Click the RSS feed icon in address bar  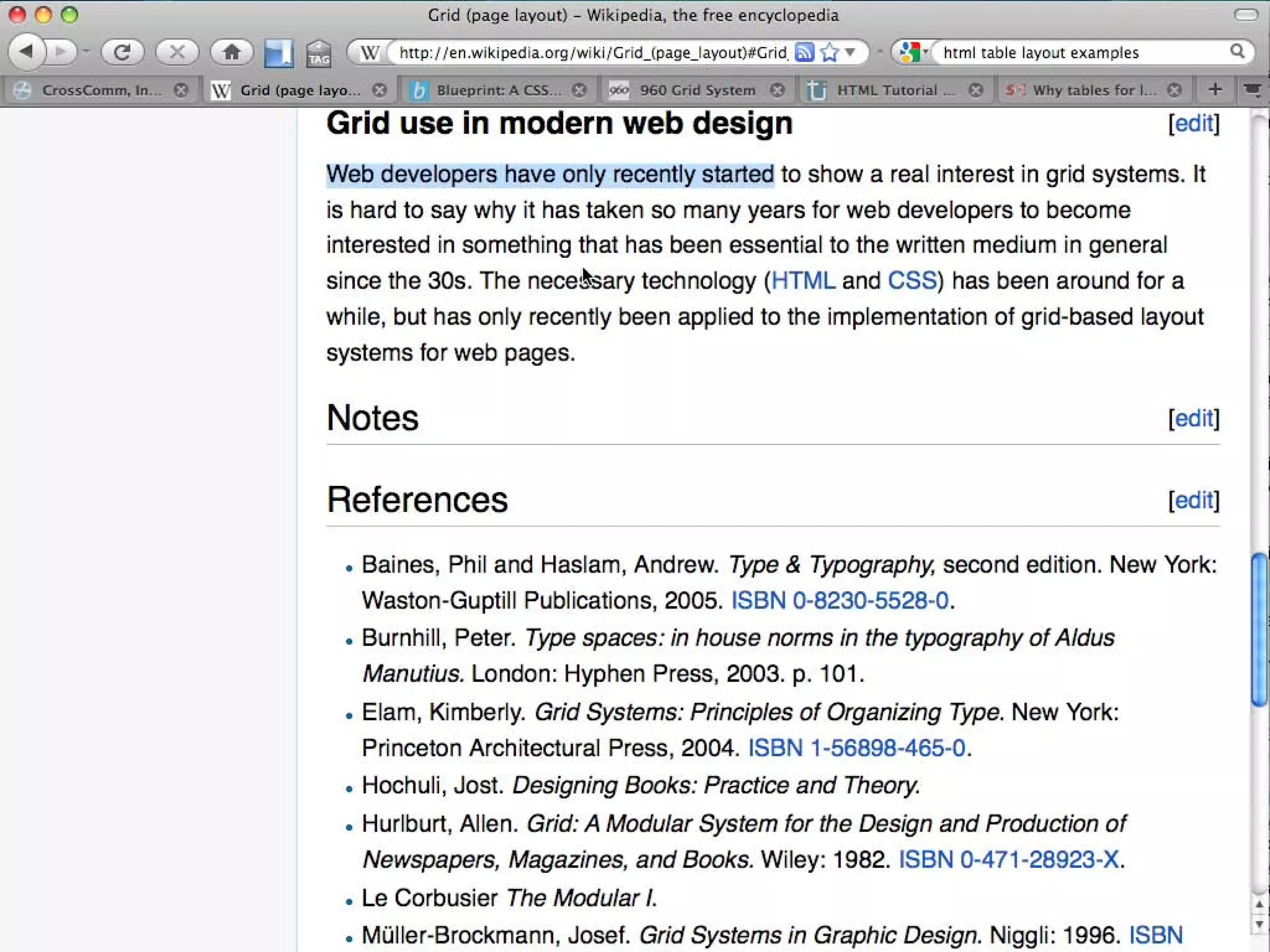pos(804,53)
